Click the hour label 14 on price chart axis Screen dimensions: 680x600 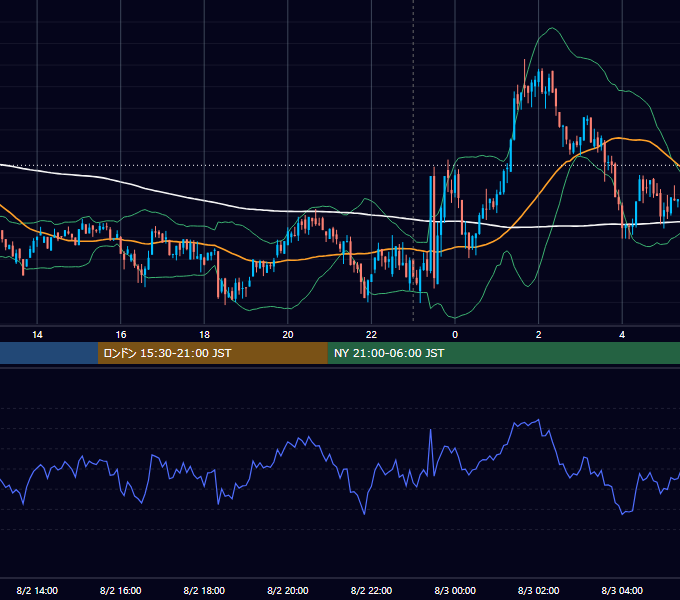37,335
